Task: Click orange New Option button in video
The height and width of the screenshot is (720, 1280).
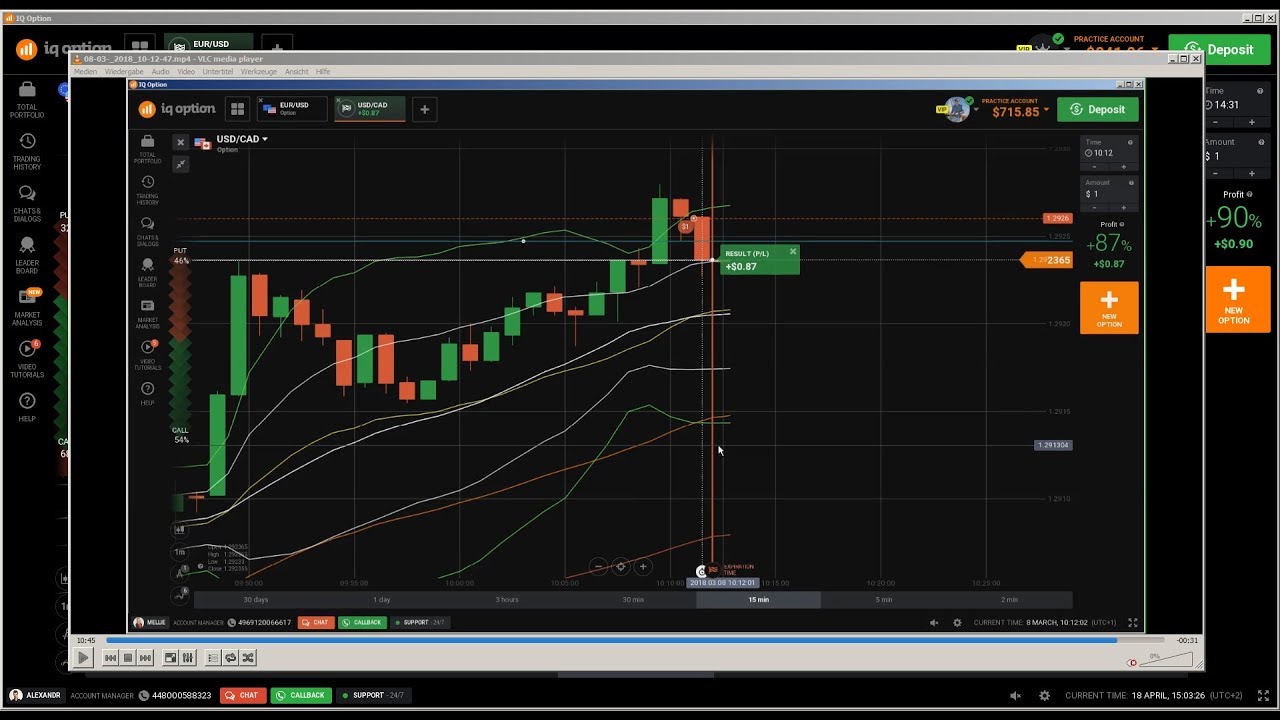Action: point(1109,307)
